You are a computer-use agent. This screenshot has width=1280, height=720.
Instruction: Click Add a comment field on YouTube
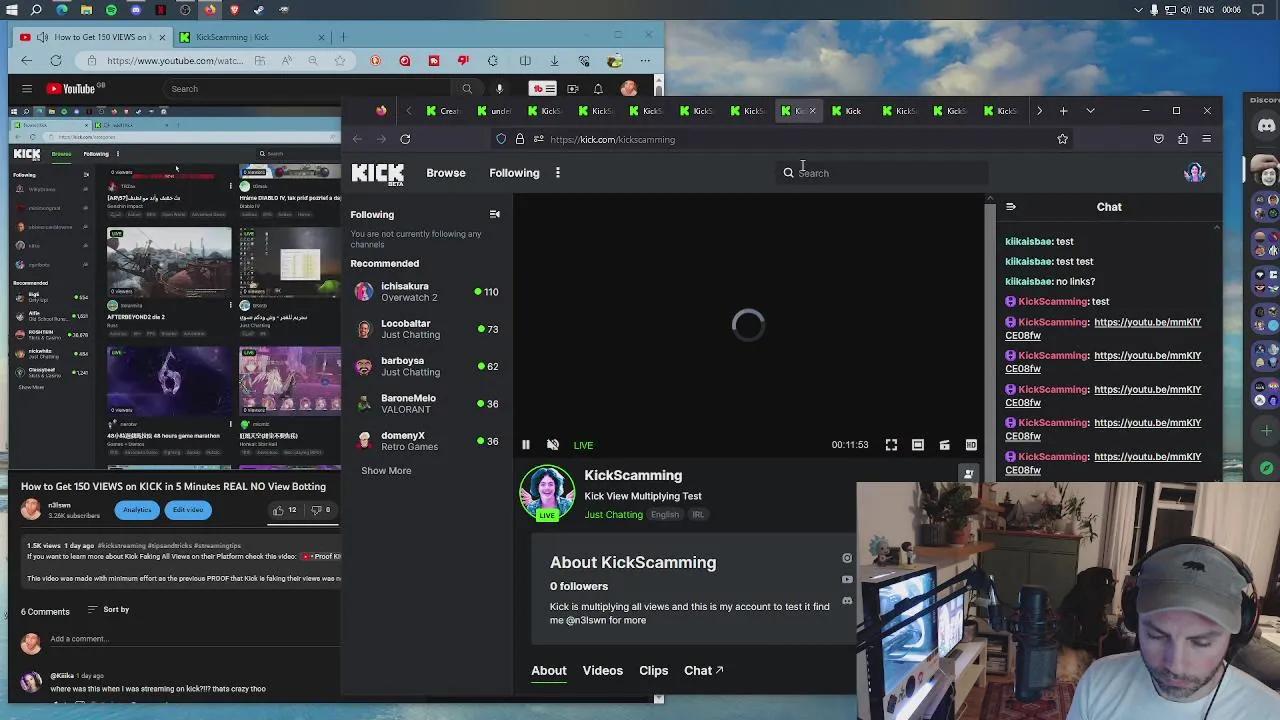point(194,639)
